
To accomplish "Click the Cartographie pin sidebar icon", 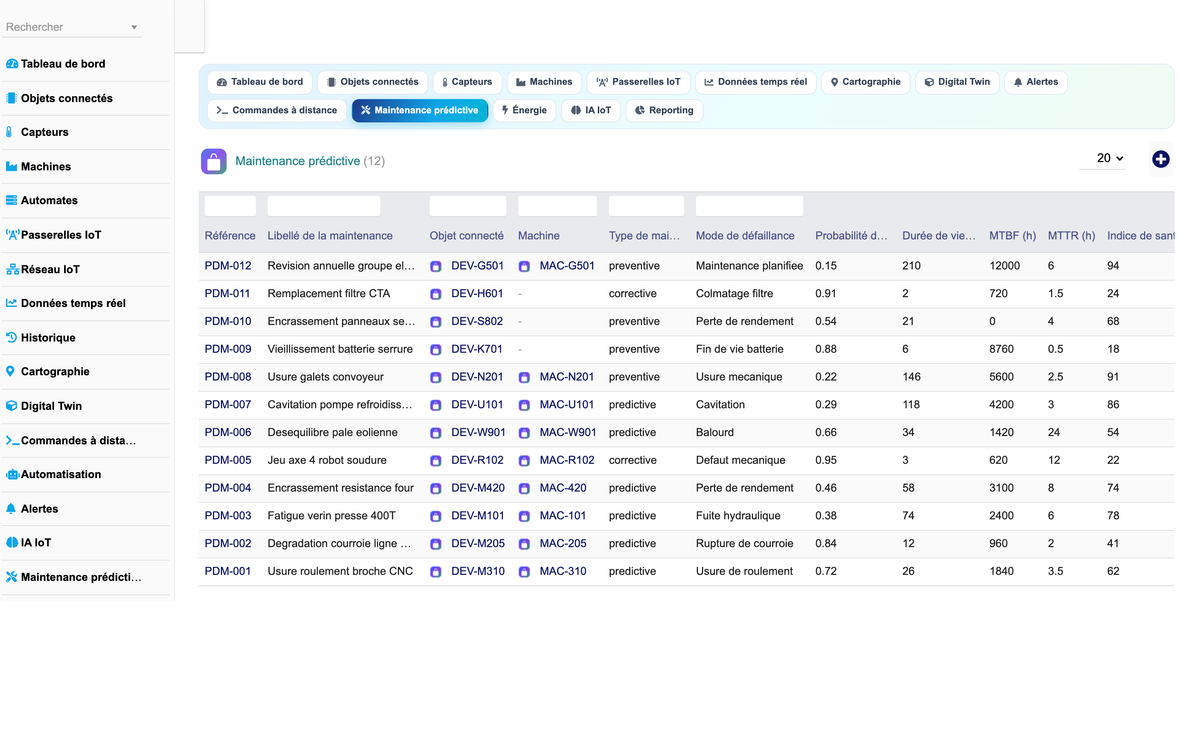I will pos(11,371).
